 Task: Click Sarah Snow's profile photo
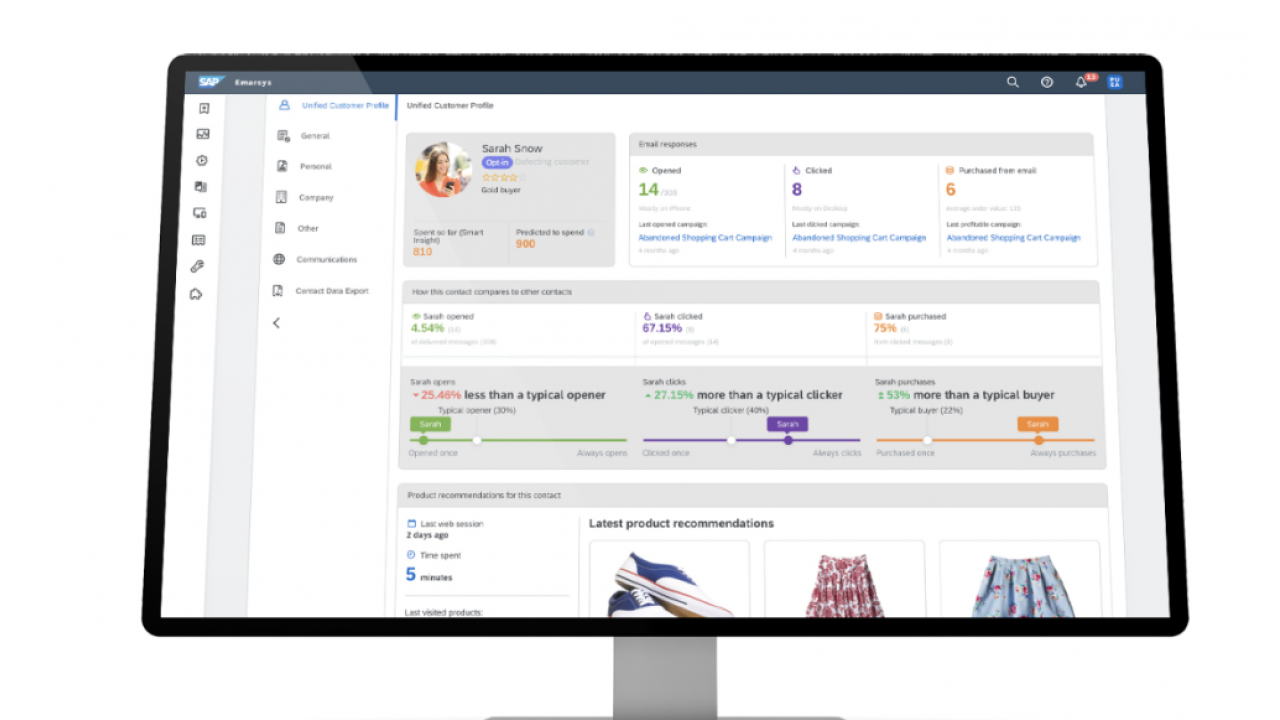(x=443, y=169)
